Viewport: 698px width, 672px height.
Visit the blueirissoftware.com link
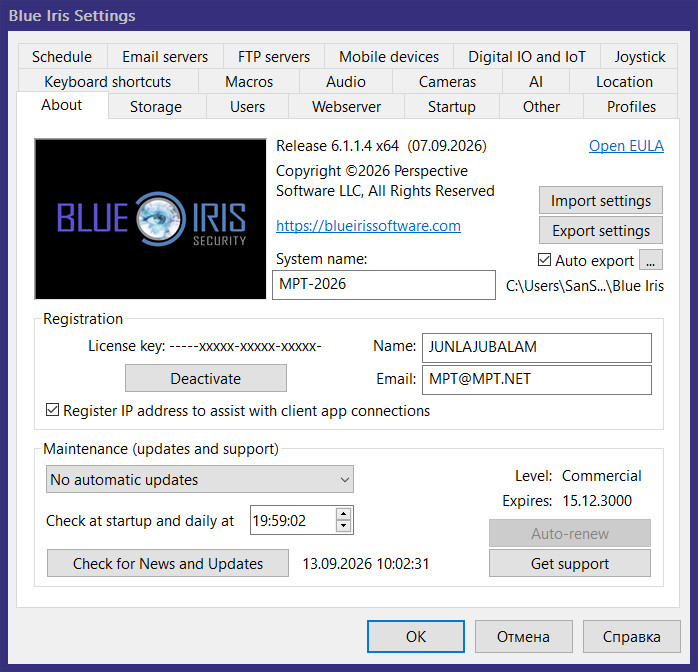368,226
